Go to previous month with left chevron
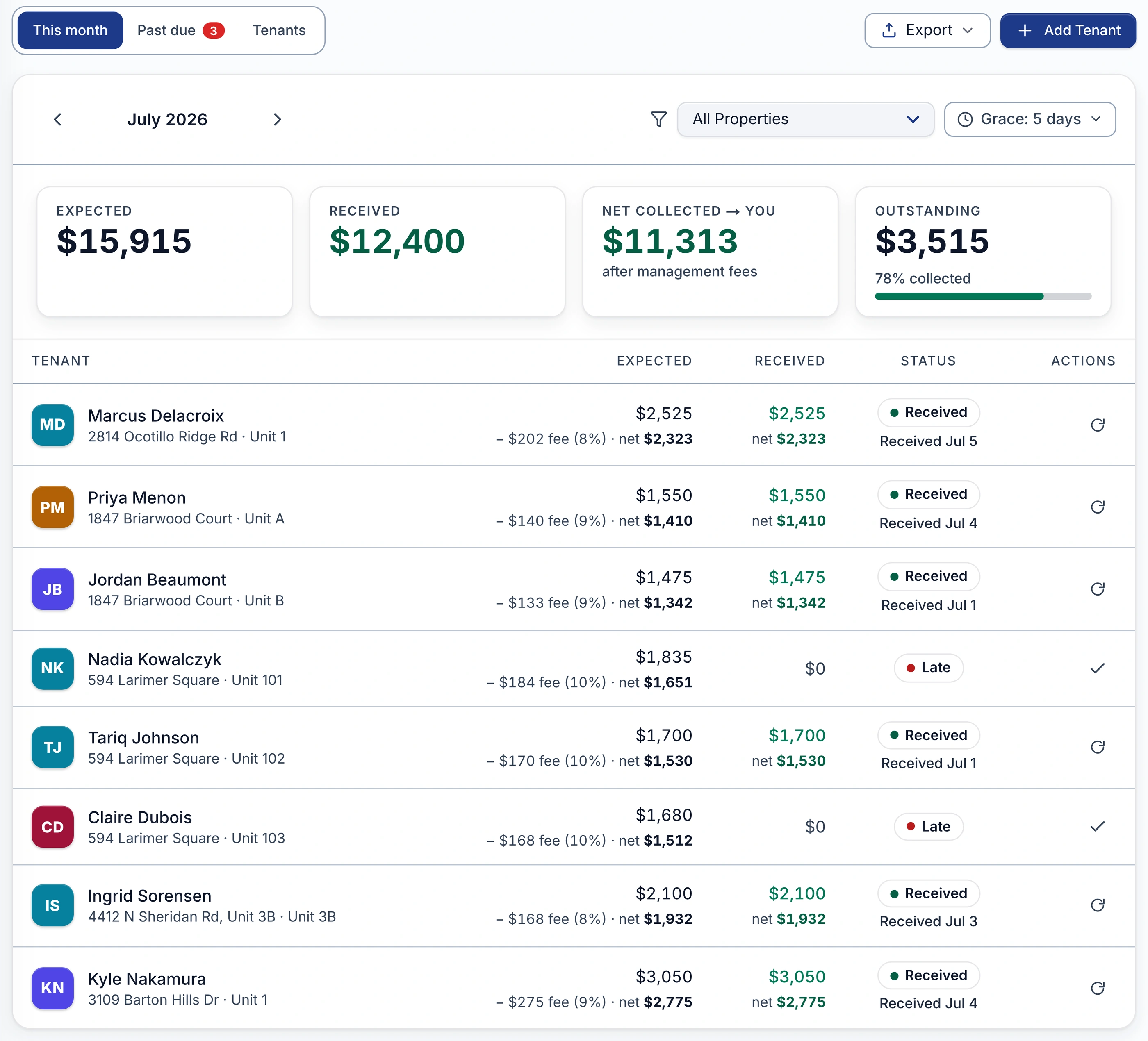Image resolution: width=1148 pixels, height=1041 pixels. [x=57, y=120]
